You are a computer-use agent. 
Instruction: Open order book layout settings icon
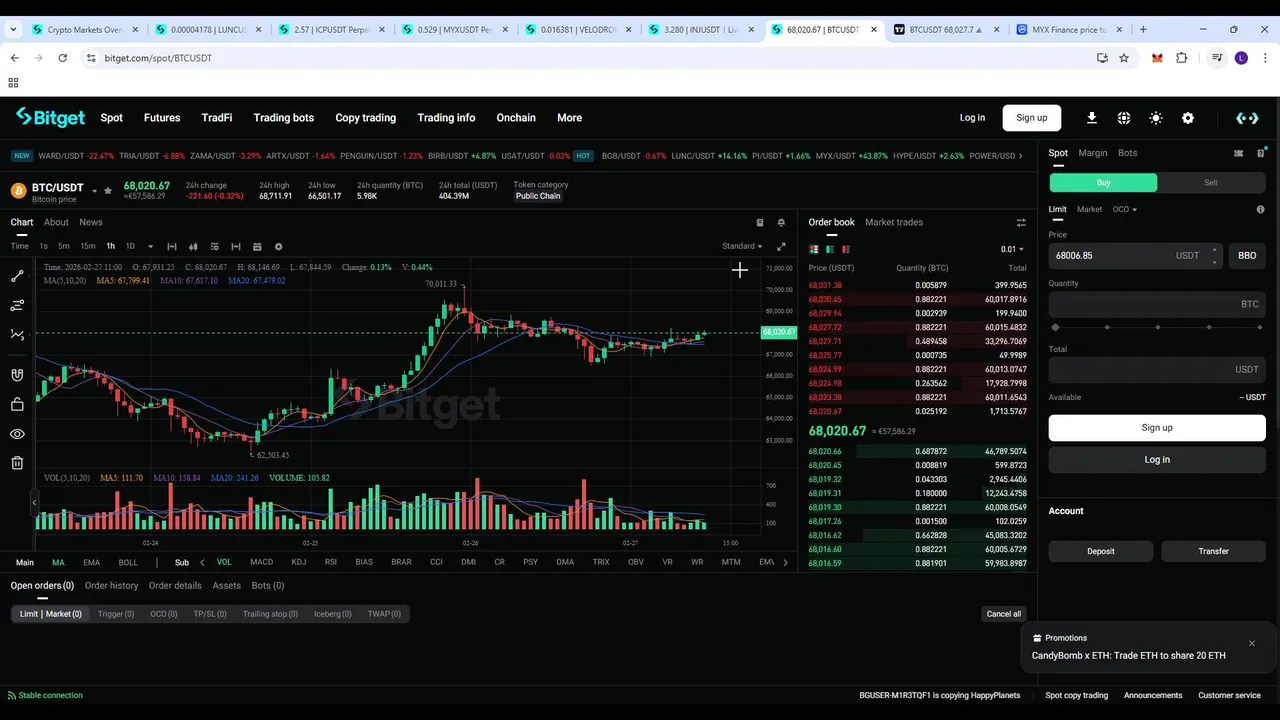[1021, 223]
